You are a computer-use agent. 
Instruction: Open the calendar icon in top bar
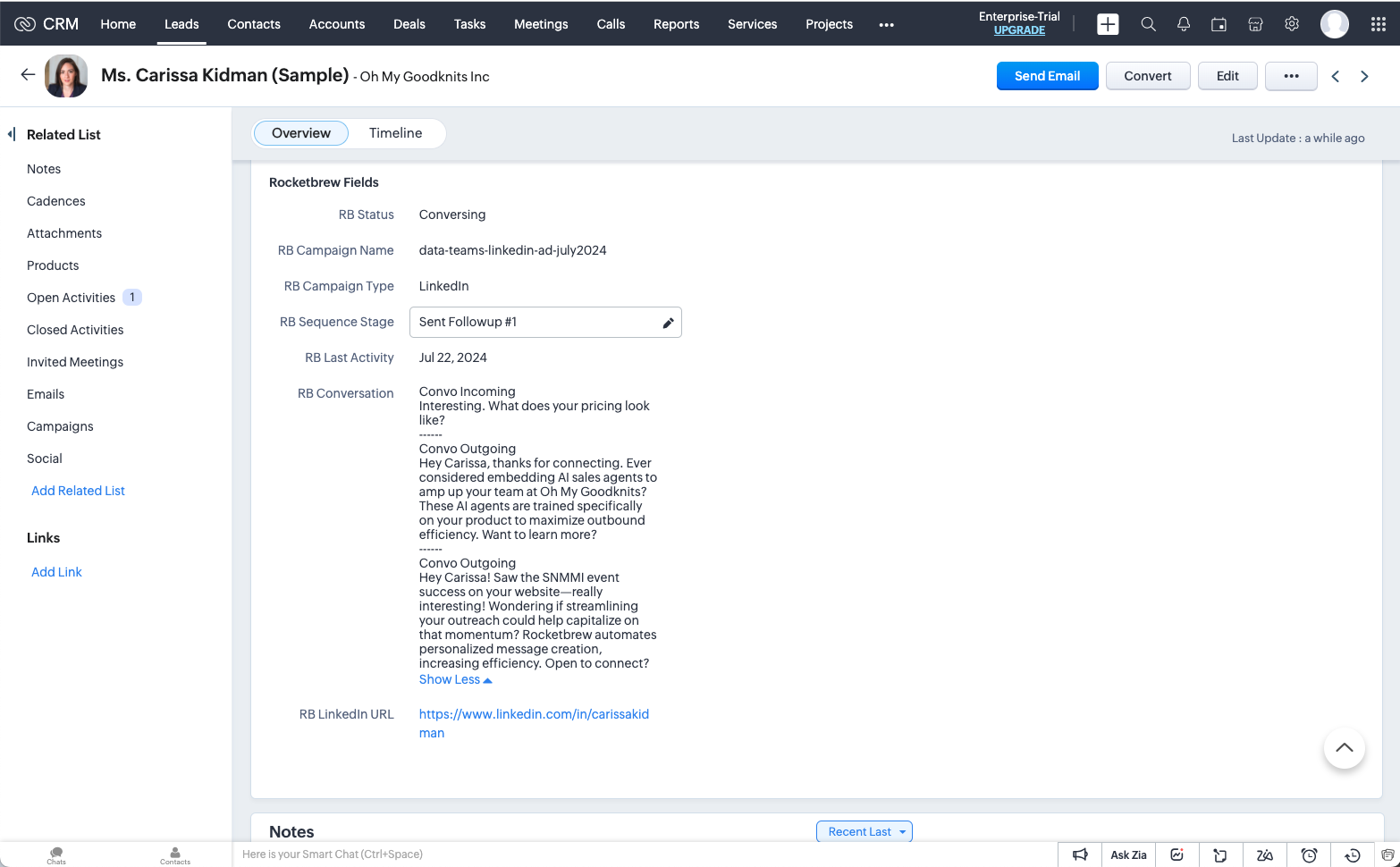tap(1219, 24)
